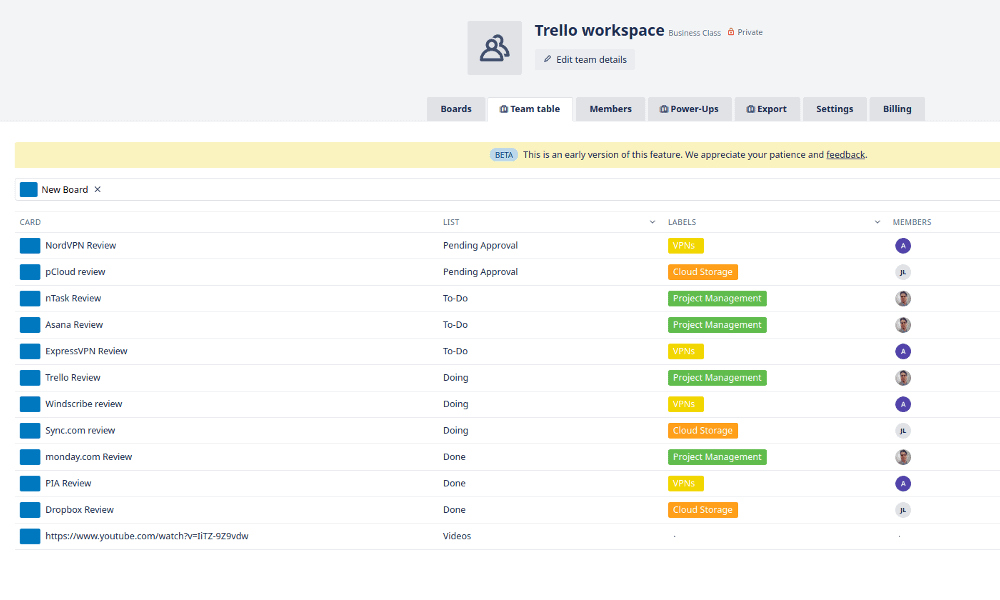Click member photo avatar on Asana Review row

tap(902, 325)
